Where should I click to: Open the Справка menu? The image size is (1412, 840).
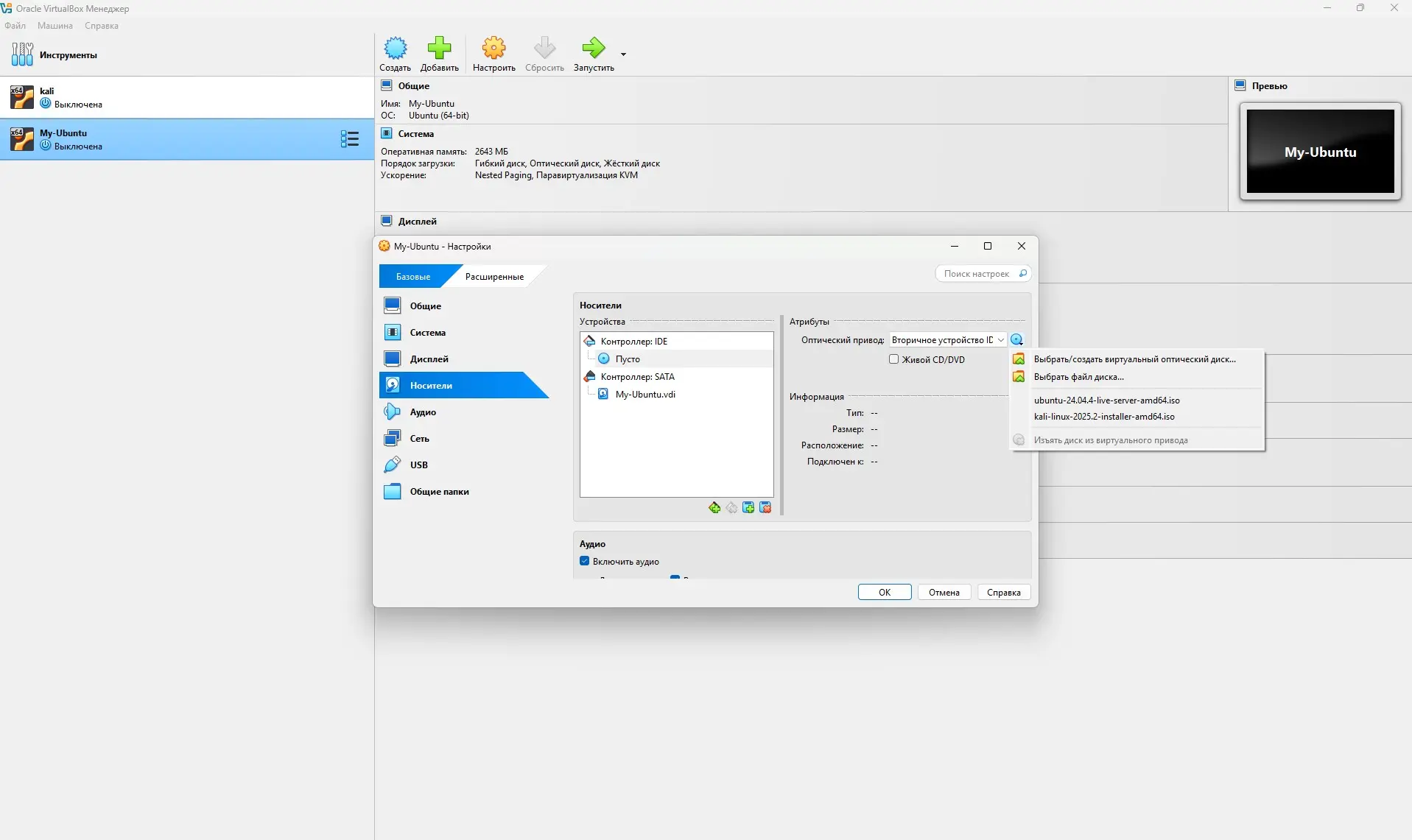click(102, 26)
